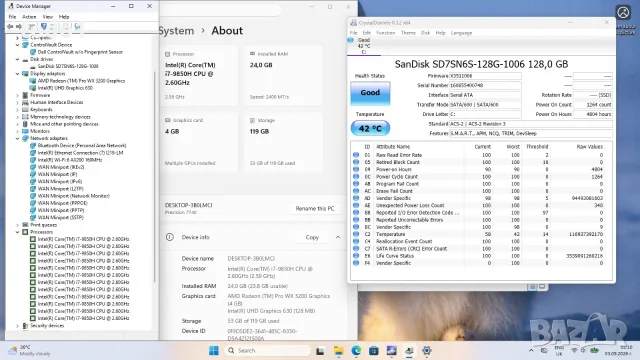Image resolution: width=640 pixels, height=360 pixels.
Task: Click the status dot for Temperature attribute row
Action: (356, 234)
